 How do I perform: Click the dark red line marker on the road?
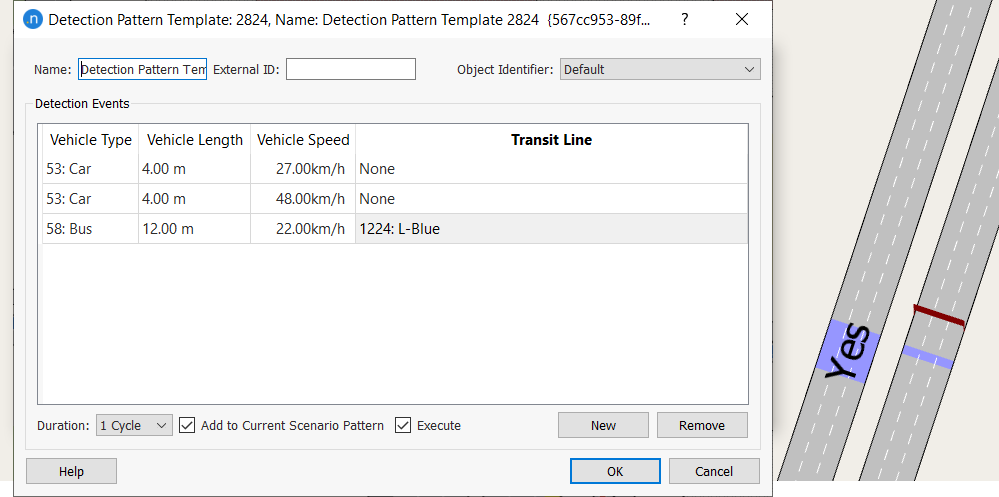[x=939, y=315]
